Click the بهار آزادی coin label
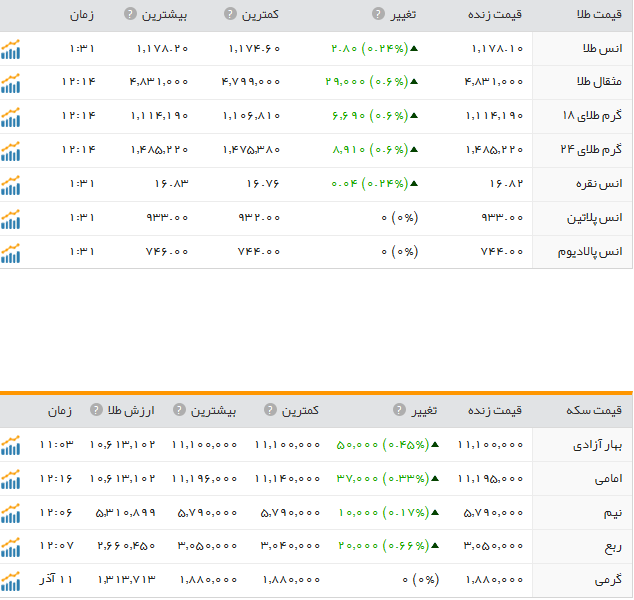The image size is (634, 600). [597, 446]
